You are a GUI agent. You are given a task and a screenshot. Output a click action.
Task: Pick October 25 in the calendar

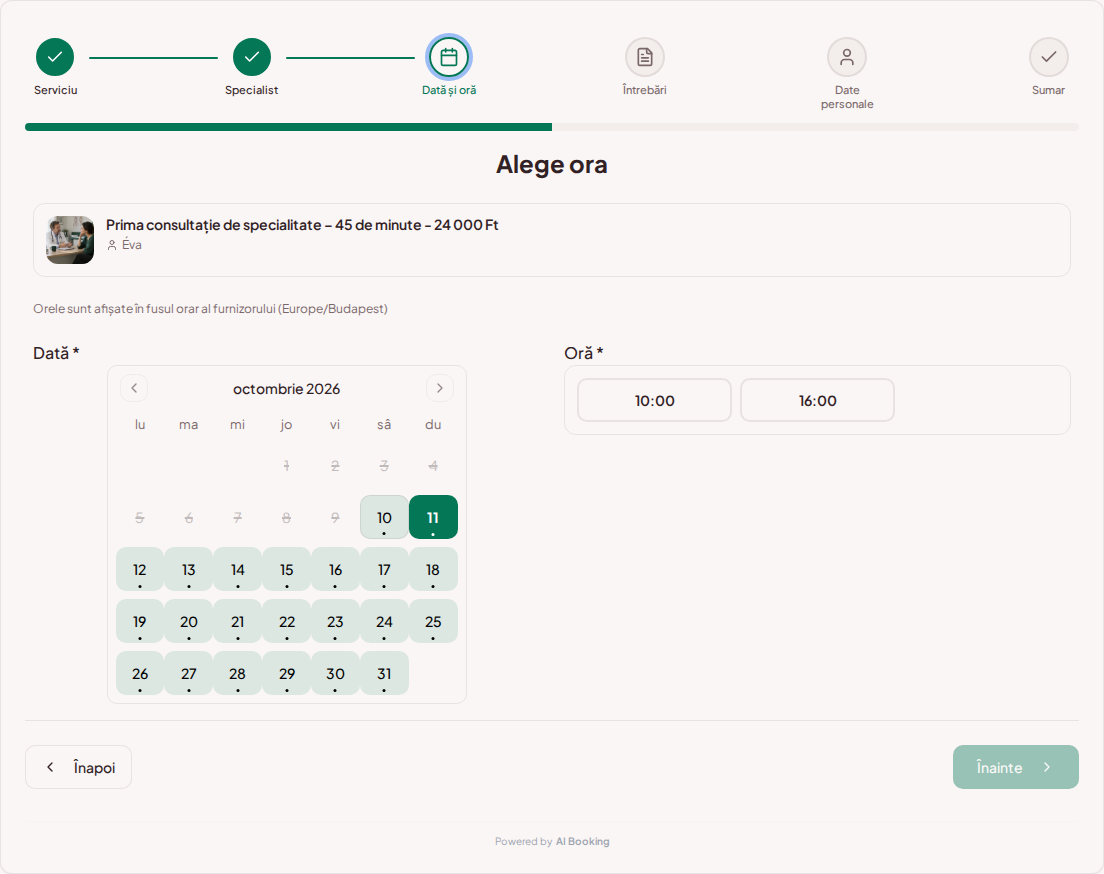433,622
